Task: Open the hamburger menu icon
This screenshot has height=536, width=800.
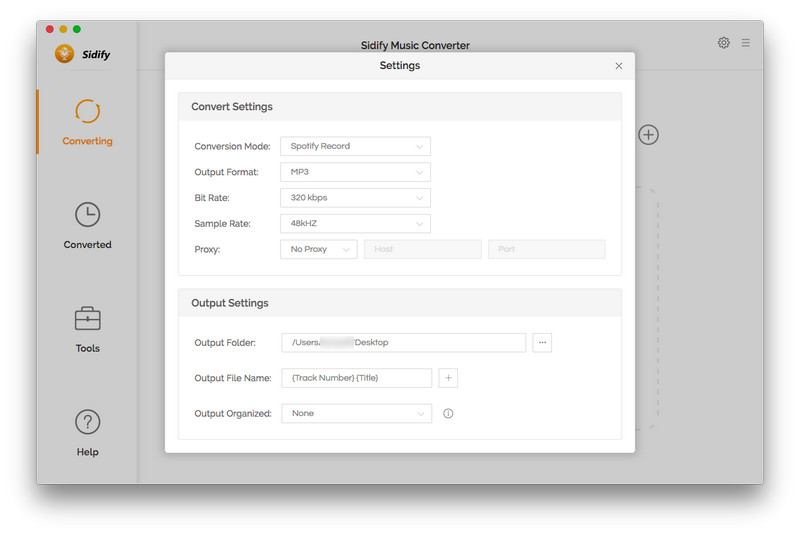Action: [745, 43]
